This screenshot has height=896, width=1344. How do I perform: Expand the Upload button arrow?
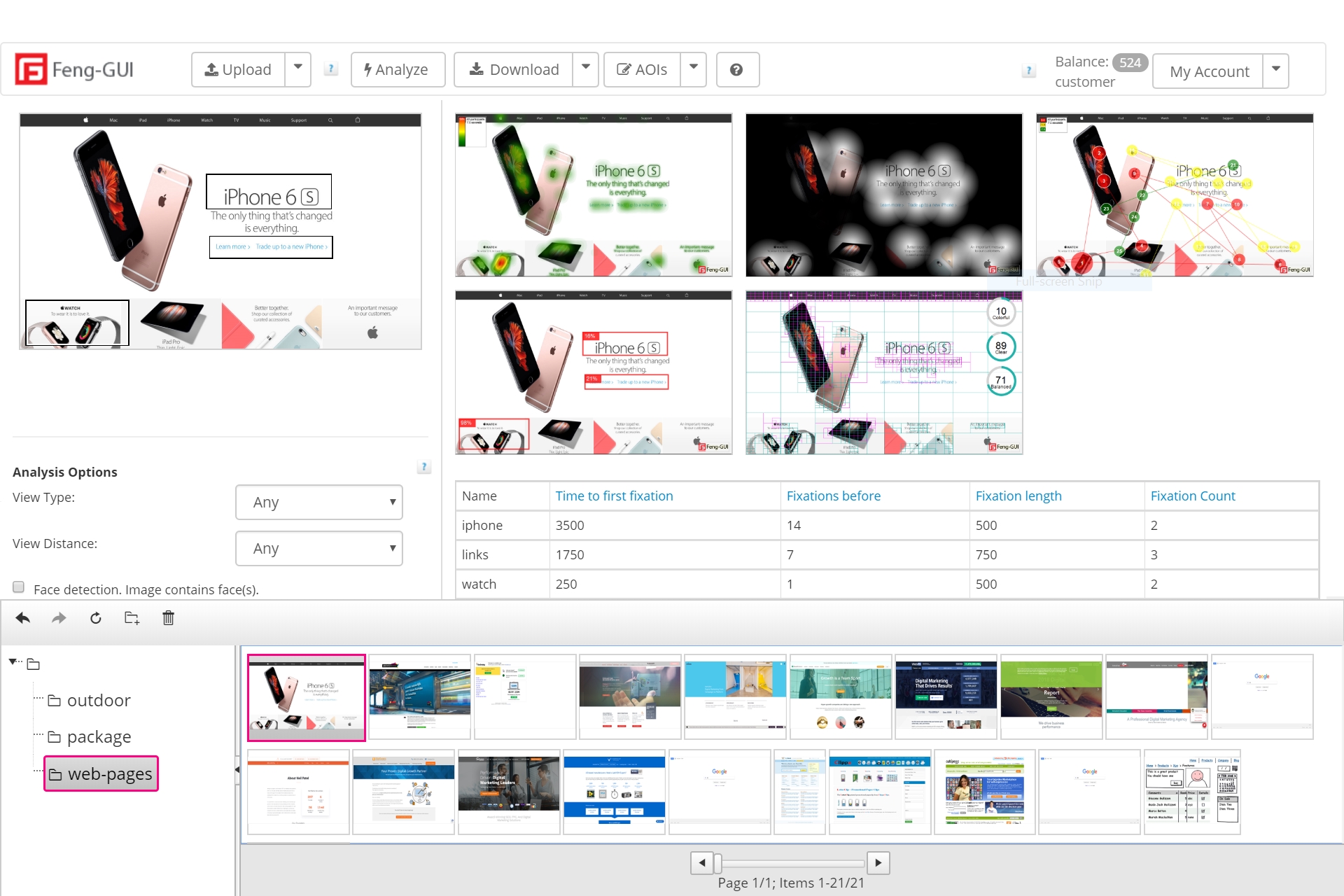297,69
